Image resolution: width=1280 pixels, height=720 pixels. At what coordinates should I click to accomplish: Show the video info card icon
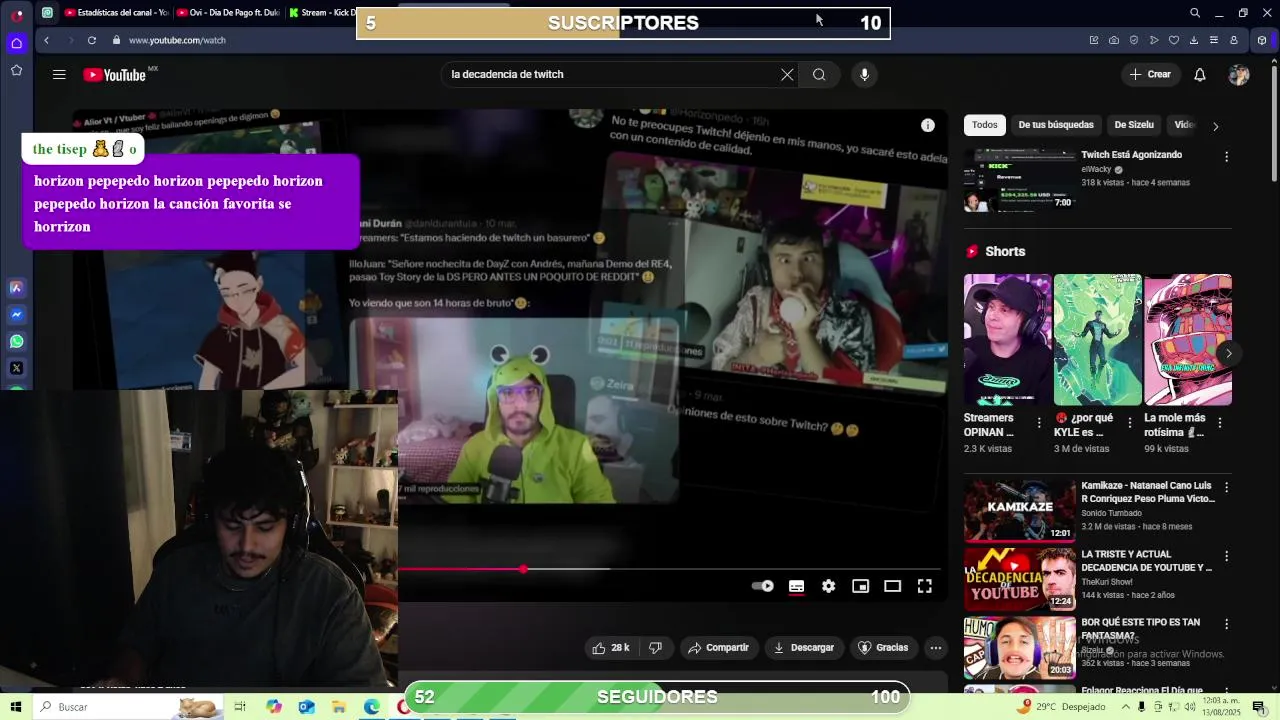tap(928, 125)
